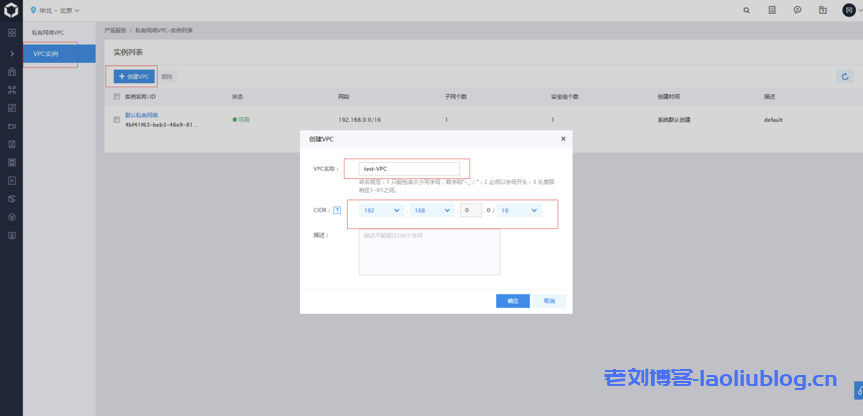
Task: Select the VPC实例 sidebar tab
Action: (59, 54)
